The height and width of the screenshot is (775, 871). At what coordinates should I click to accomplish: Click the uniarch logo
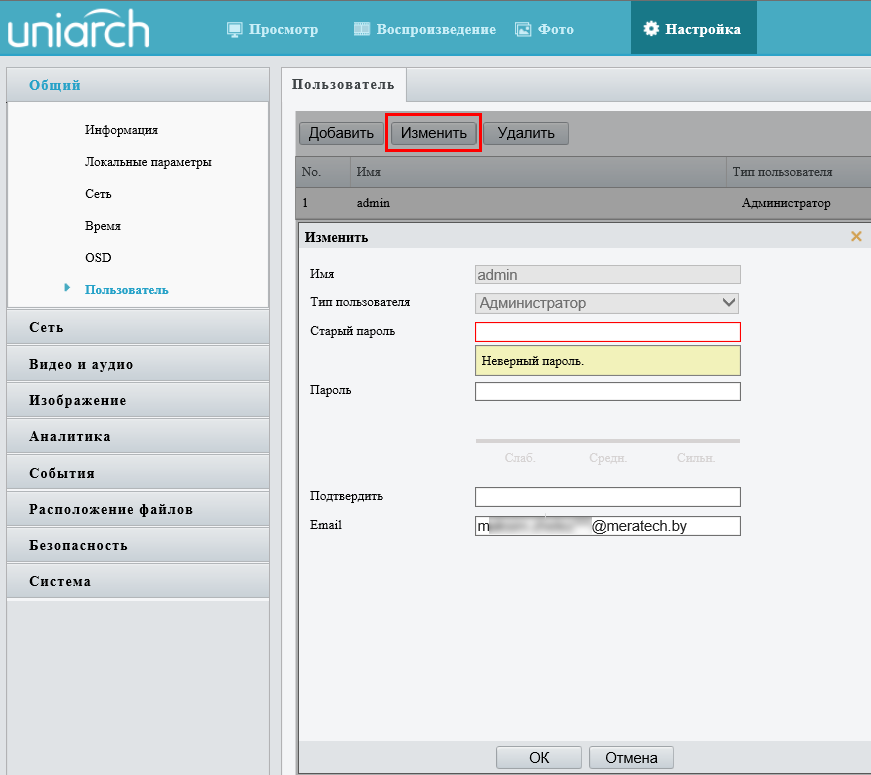(79, 29)
